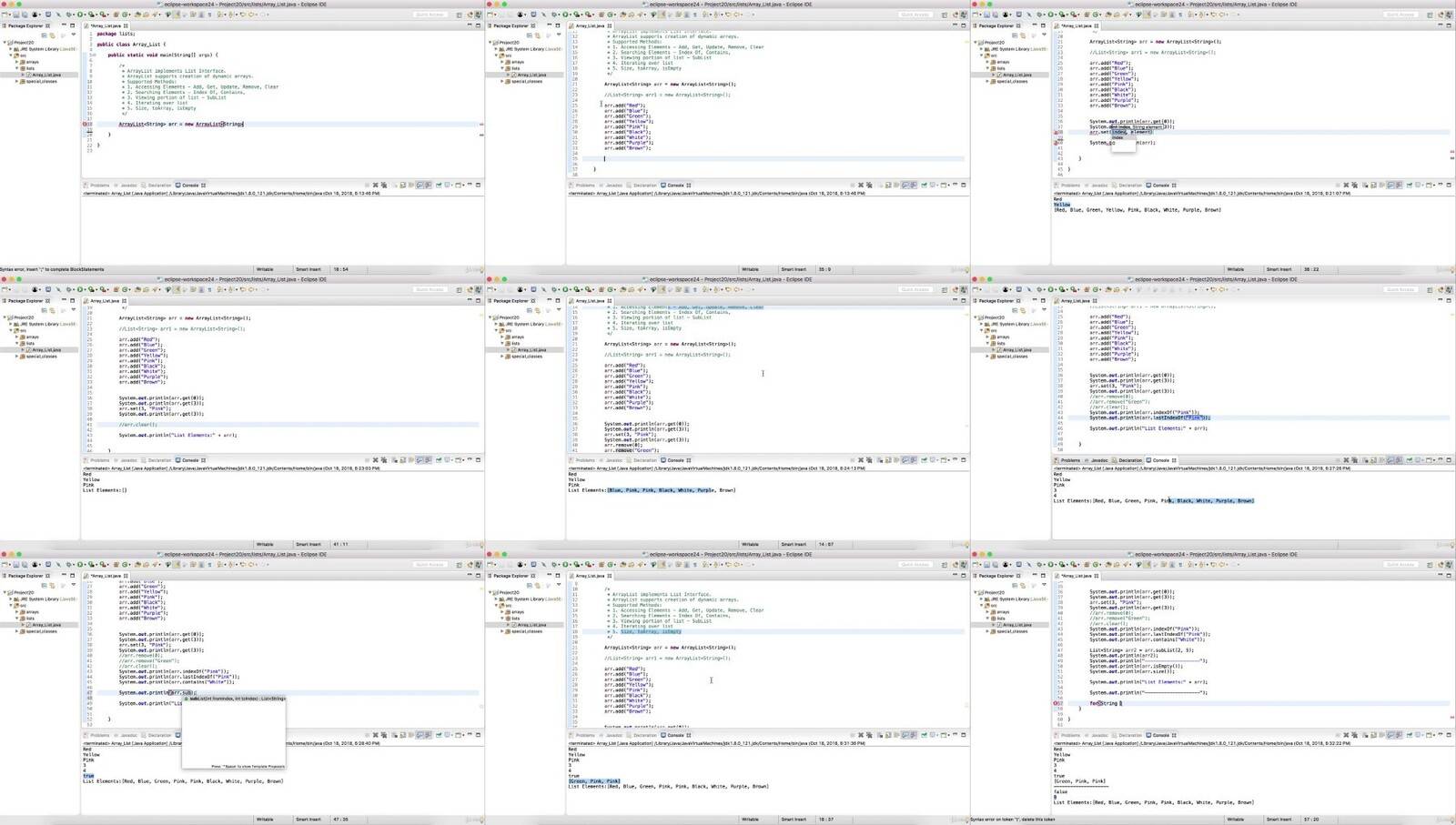This screenshot has height=825, width=1456.
Task: Run the program from the bottom-left window toolbar
Action: (80, 564)
